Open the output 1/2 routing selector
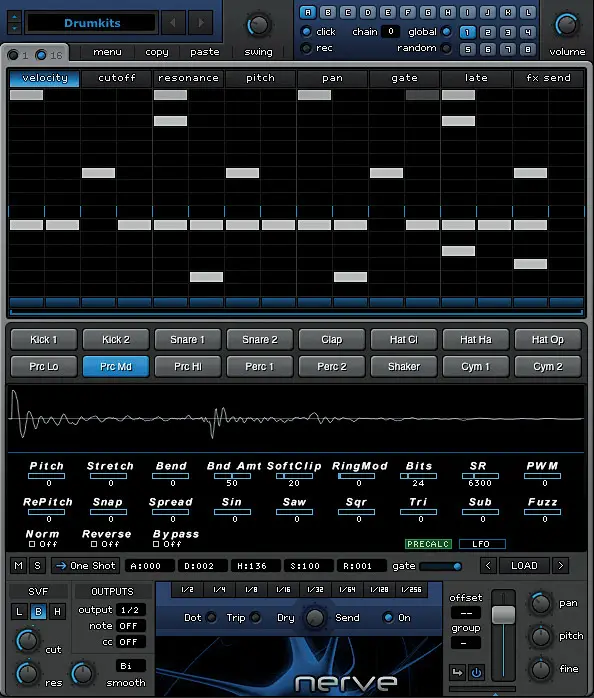This screenshot has width=594, height=698. 130,610
